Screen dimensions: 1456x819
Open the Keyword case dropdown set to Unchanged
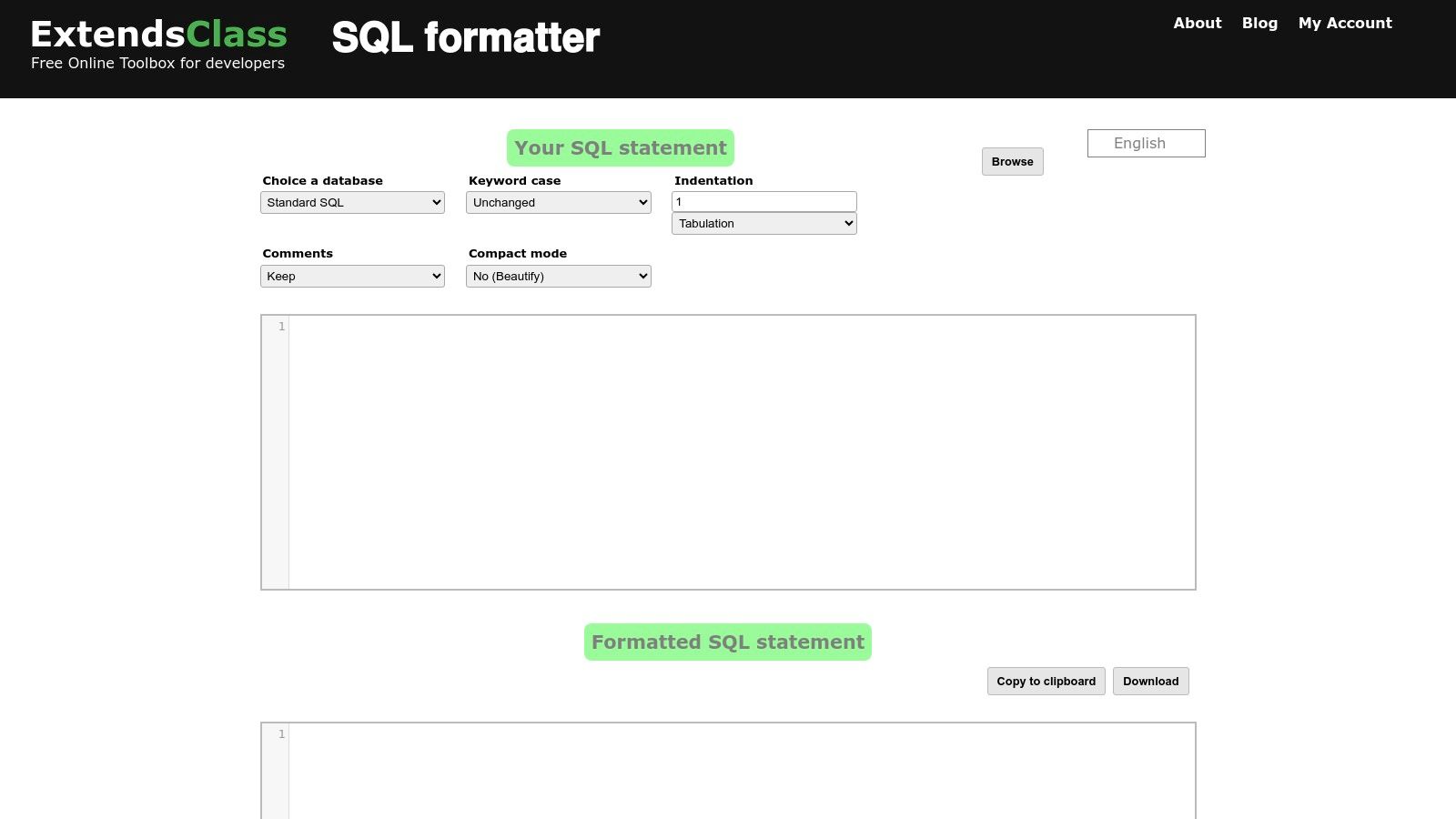click(x=558, y=202)
